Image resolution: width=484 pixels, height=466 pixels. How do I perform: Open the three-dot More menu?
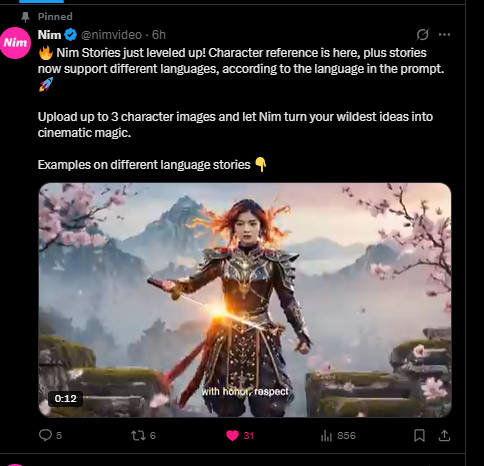[x=444, y=34]
